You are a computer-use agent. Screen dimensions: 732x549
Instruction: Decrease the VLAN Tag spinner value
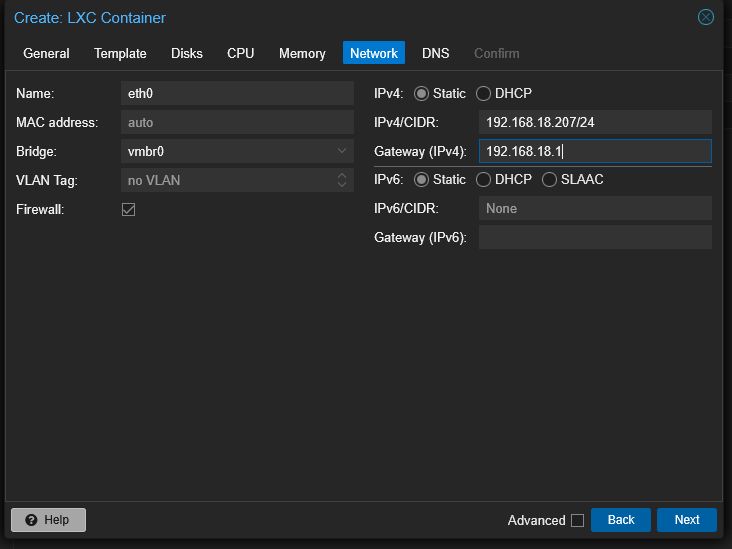[342, 185]
